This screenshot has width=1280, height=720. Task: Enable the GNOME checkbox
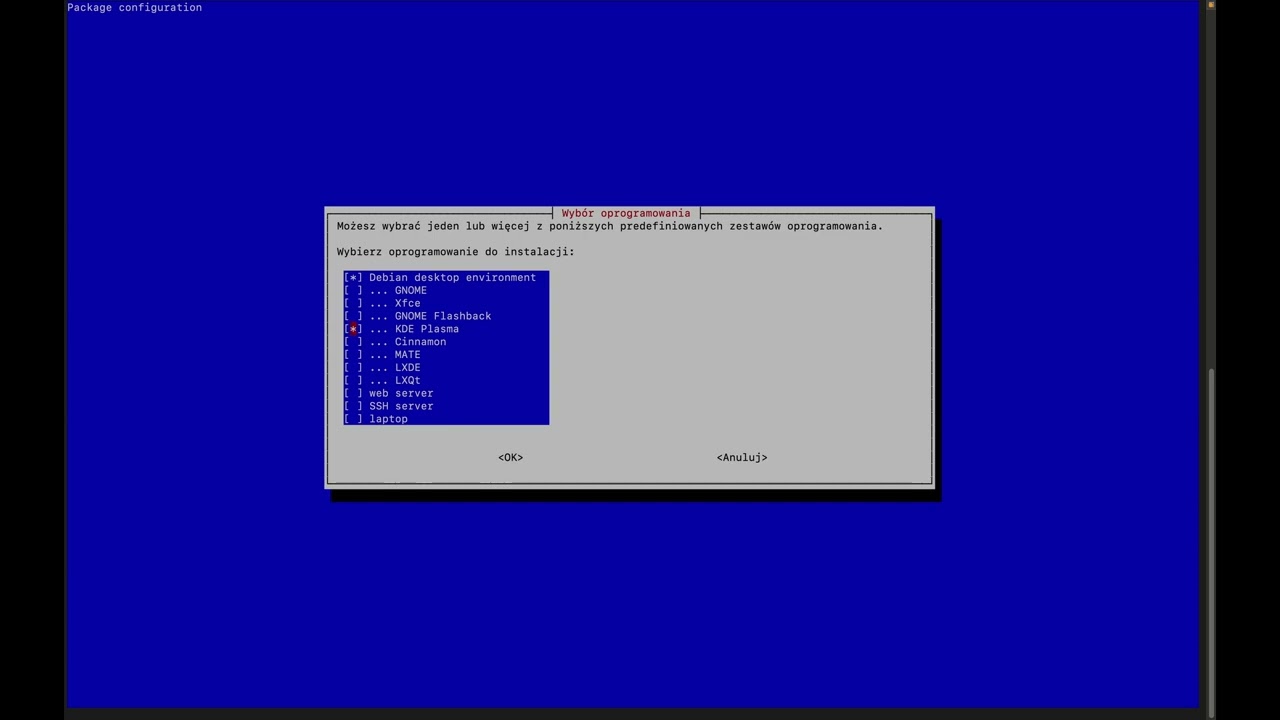(x=353, y=290)
